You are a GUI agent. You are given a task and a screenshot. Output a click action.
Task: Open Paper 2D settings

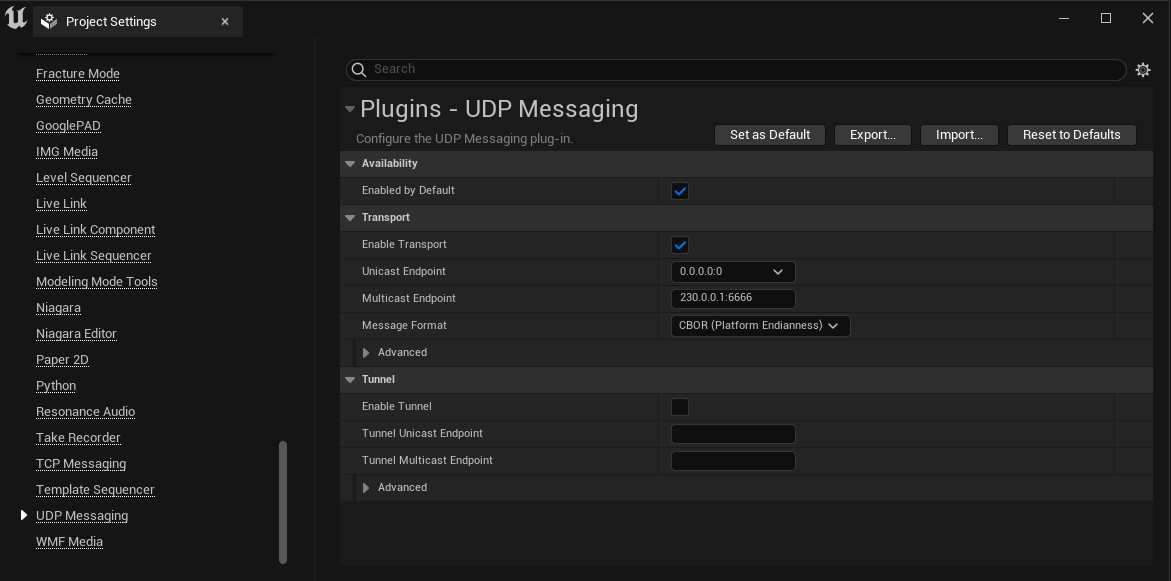pyautogui.click(x=62, y=360)
